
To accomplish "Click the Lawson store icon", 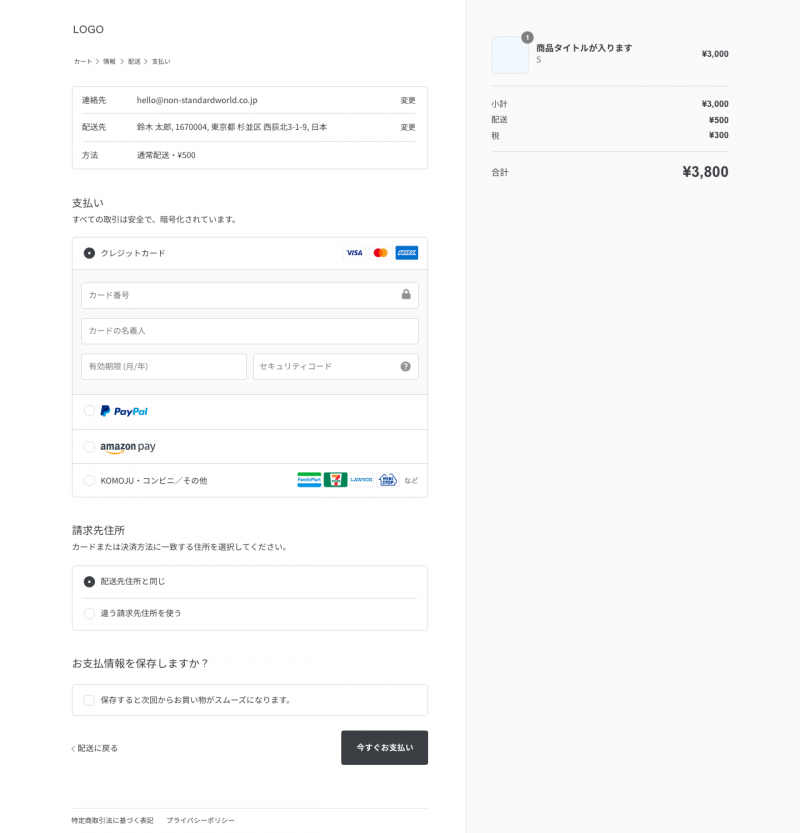I will click(362, 480).
